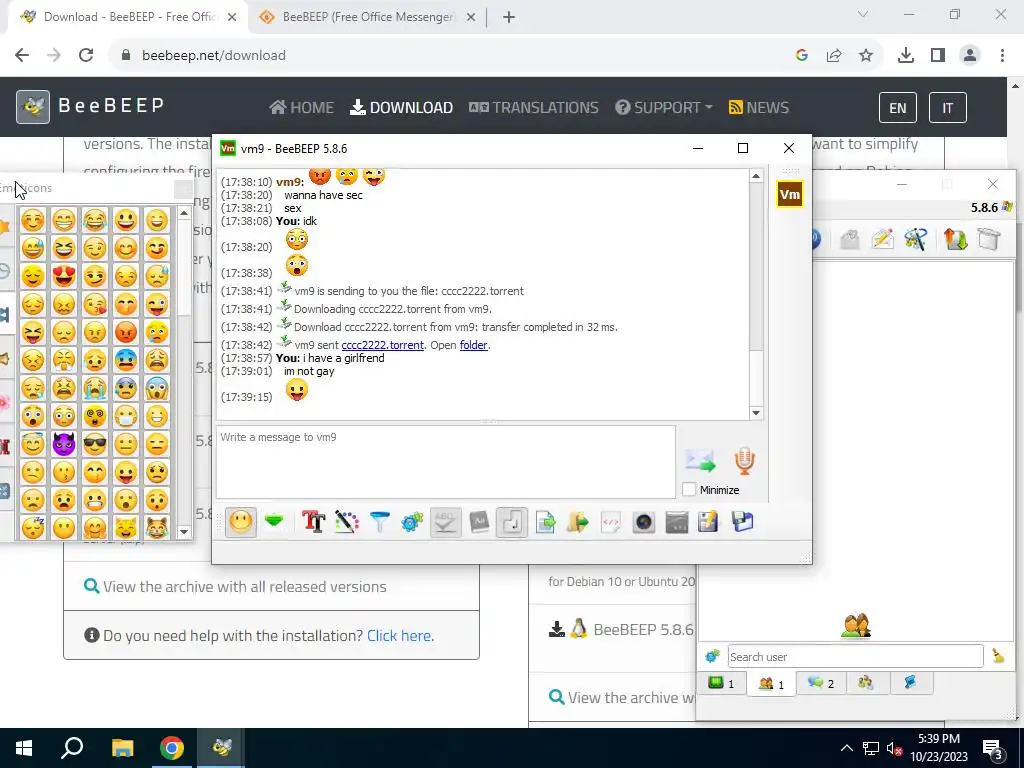
Task: Open the received file folder link
Action: tap(473, 345)
